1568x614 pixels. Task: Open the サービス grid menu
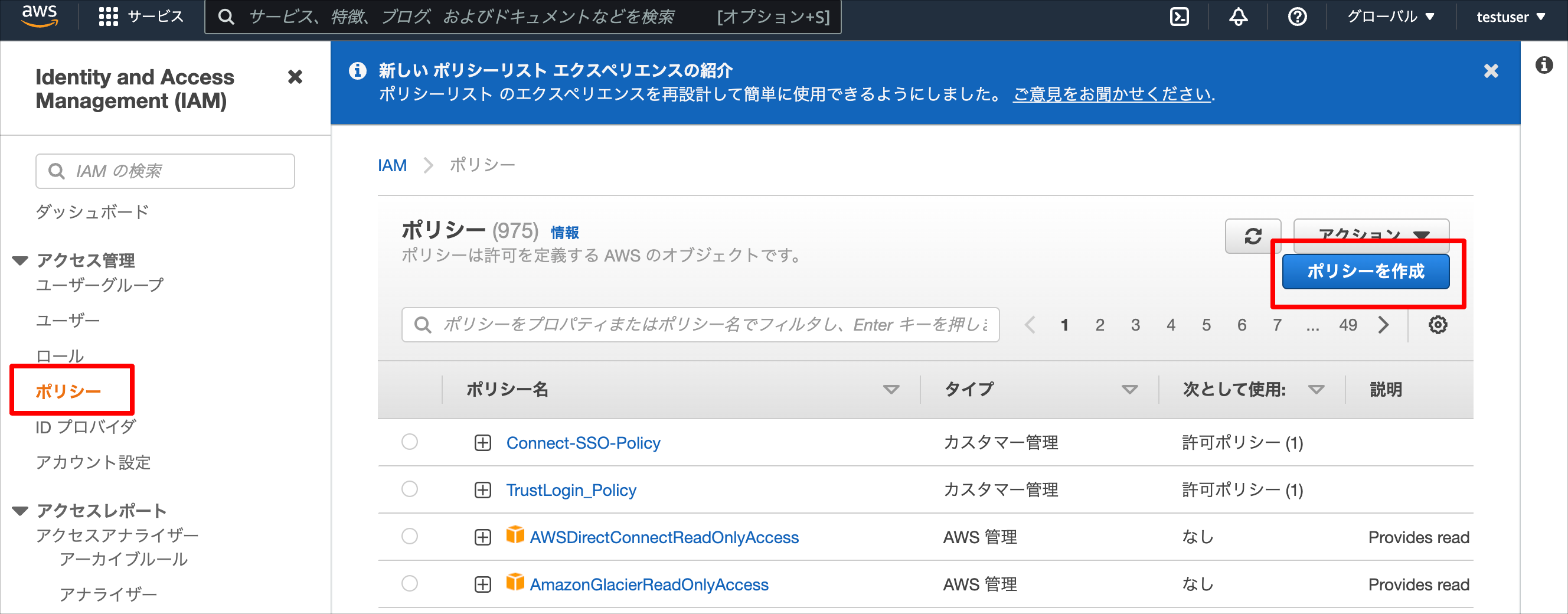point(141,17)
